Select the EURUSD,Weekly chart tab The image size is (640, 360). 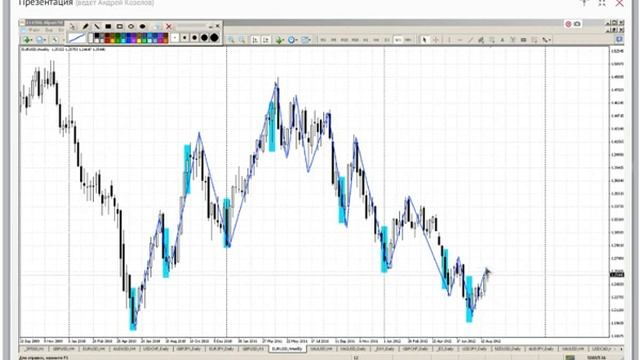tap(287, 349)
